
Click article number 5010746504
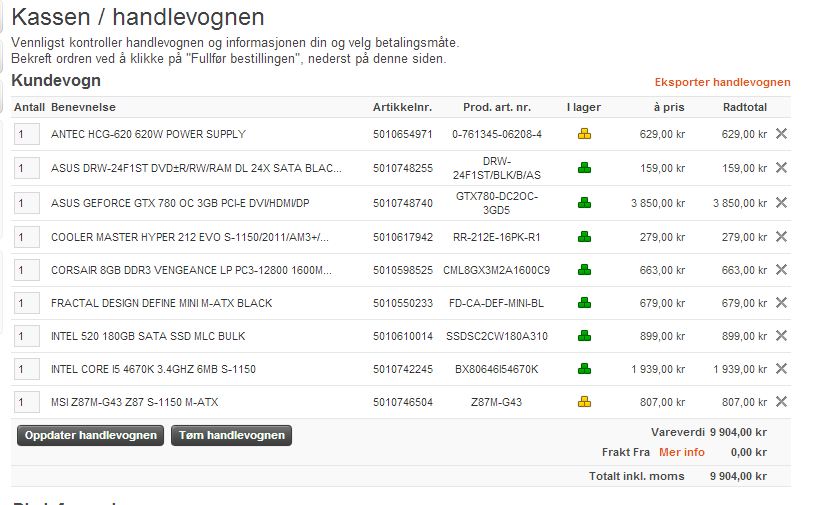click(x=403, y=402)
